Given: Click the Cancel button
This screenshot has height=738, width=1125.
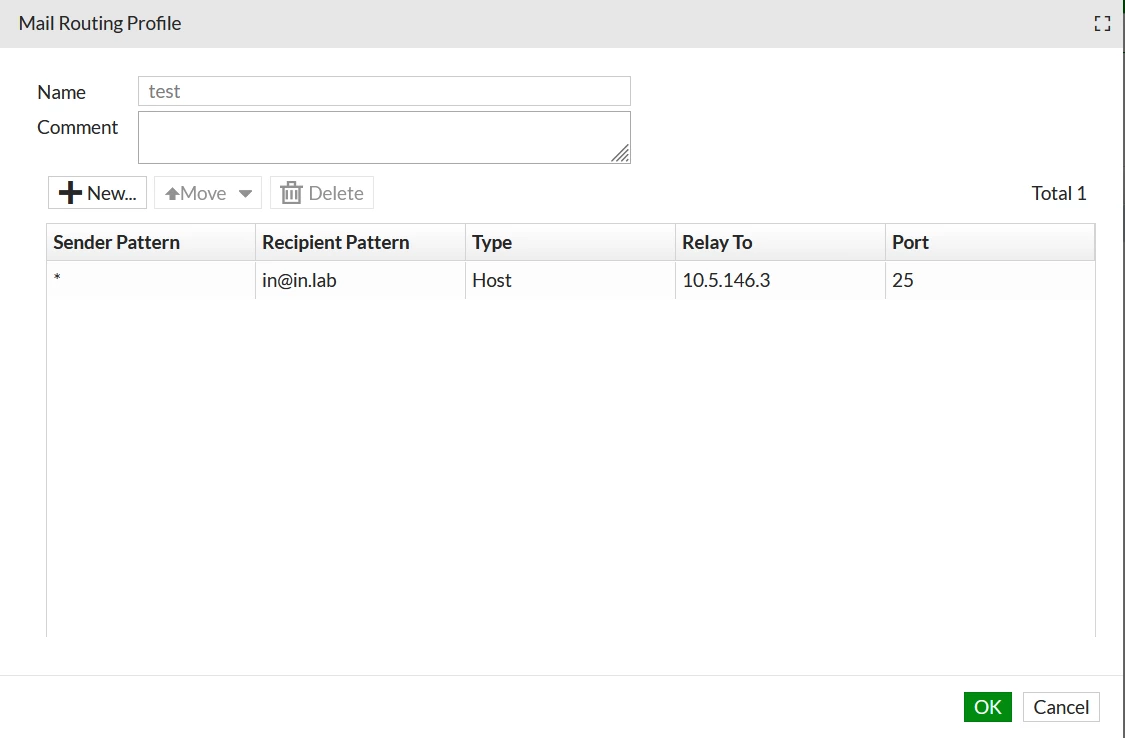Looking at the screenshot, I should pyautogui.click(x=1060, y=706).
